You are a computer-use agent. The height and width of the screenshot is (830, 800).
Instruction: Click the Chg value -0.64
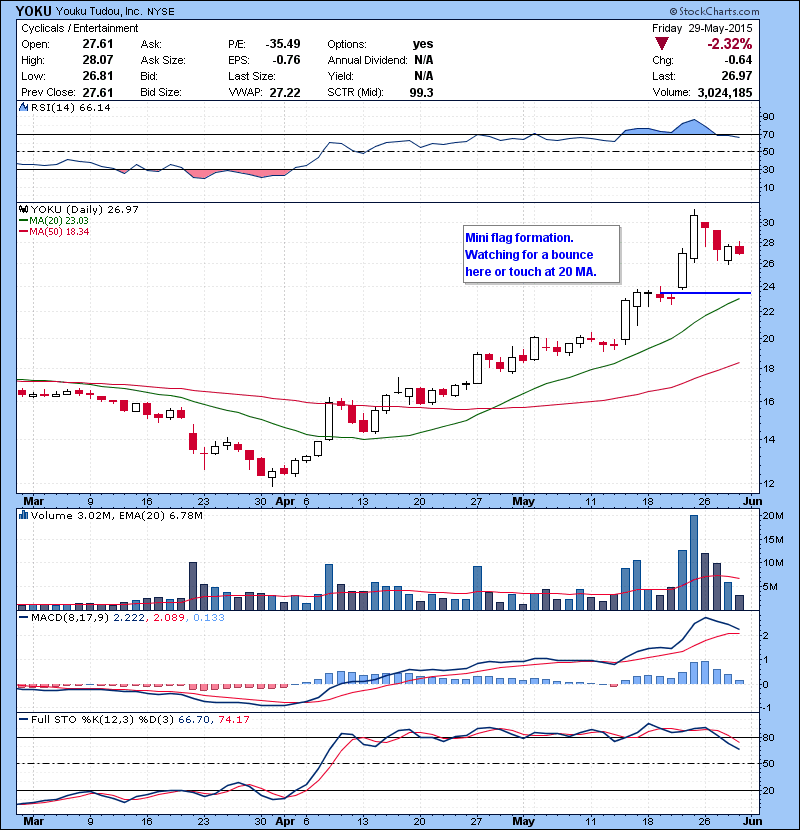point(739,60)
